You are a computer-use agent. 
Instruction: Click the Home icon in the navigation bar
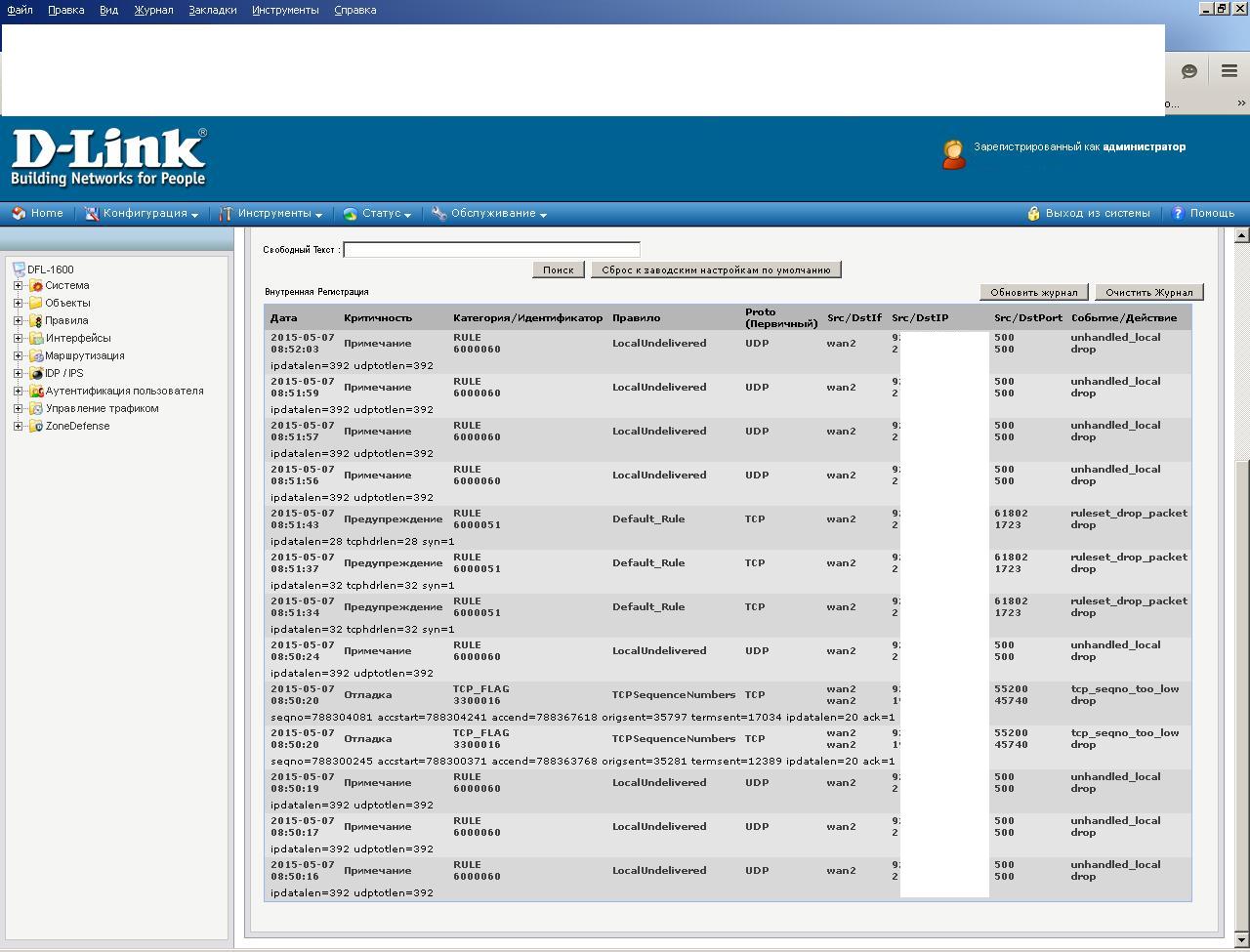pos(19,213)
